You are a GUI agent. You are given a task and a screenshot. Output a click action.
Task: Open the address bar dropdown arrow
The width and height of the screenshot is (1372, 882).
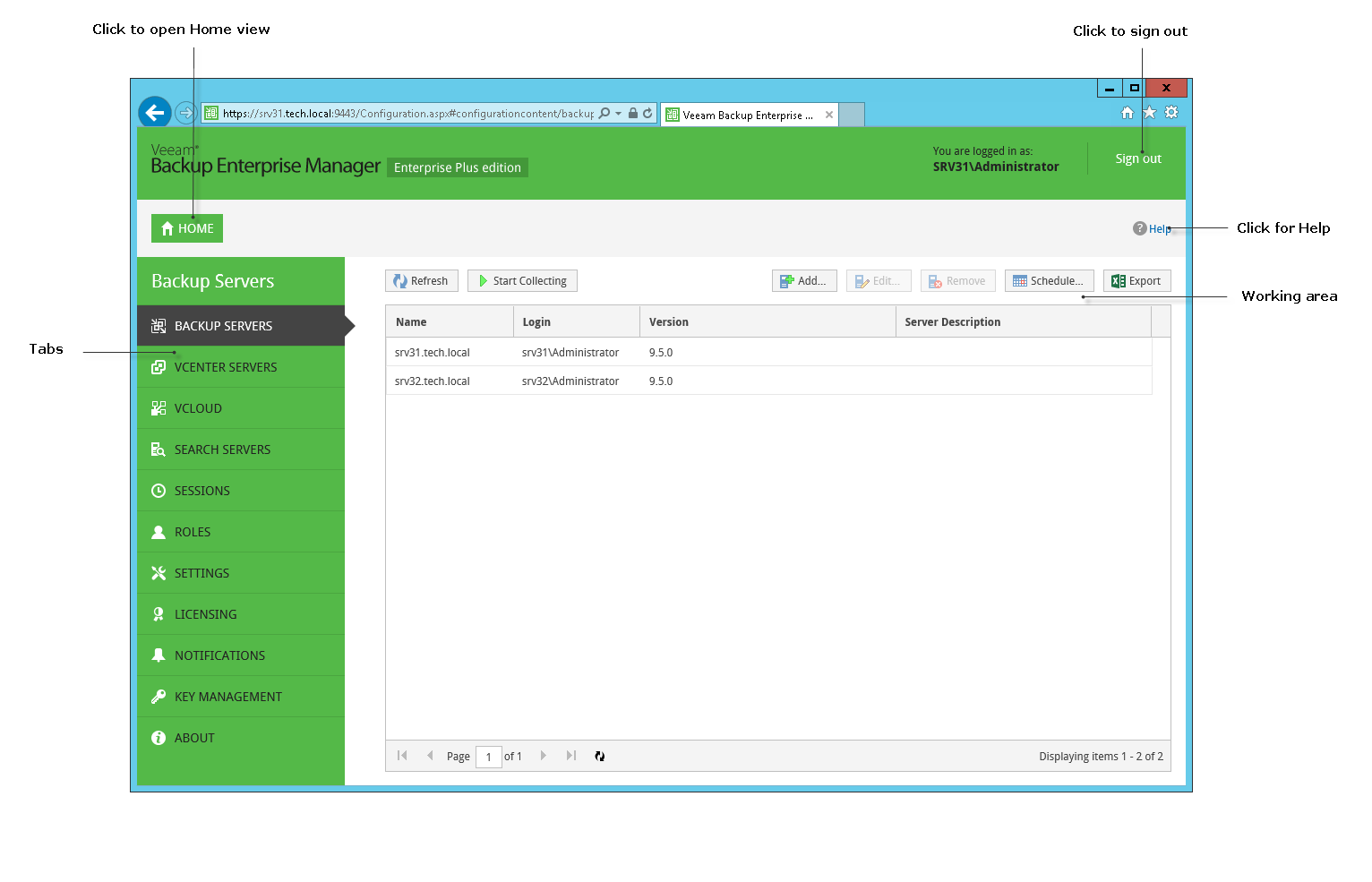pos(618,114)
